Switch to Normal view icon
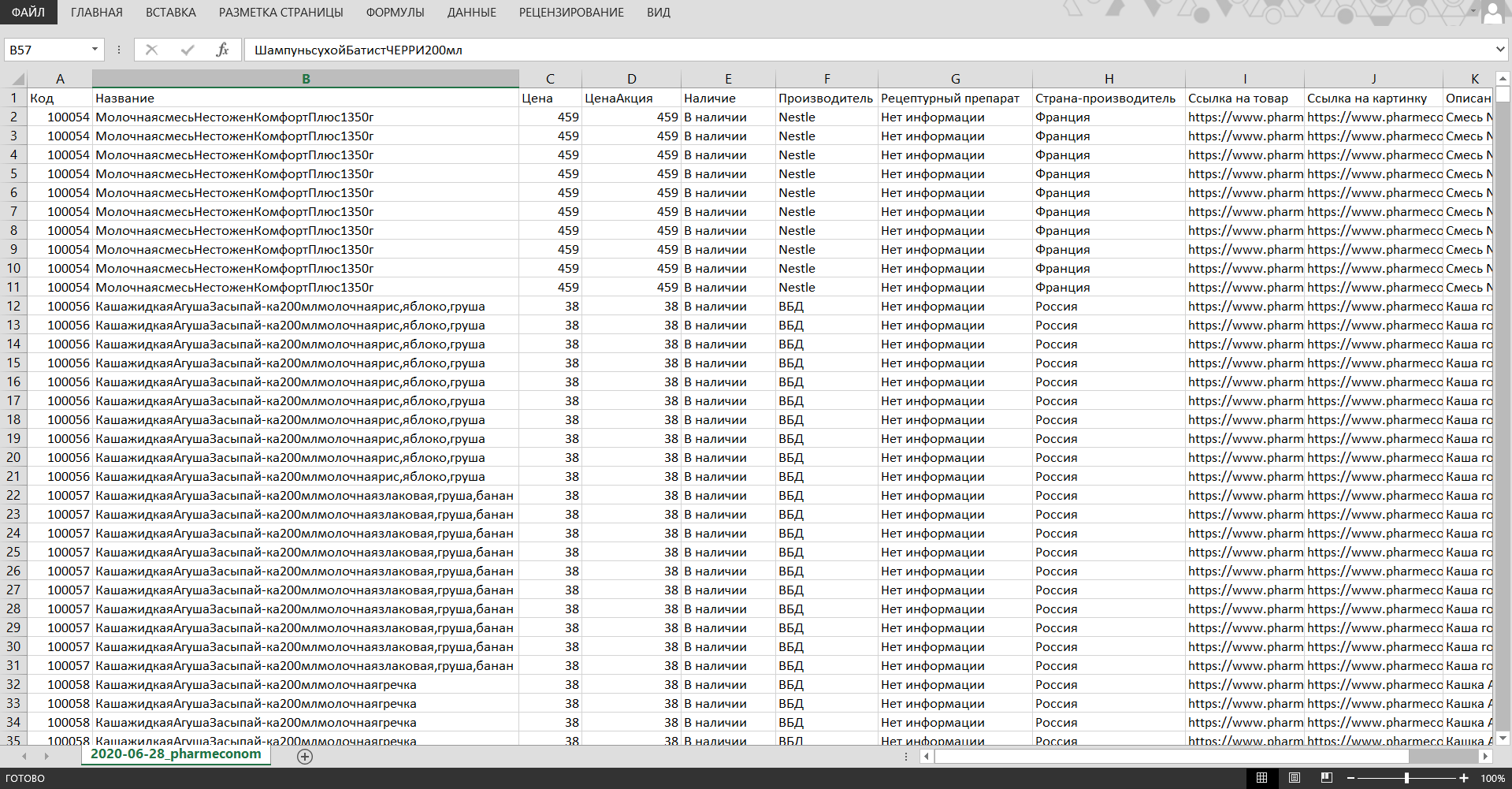The image size is (1512, 789). (x=1261, y=778)
